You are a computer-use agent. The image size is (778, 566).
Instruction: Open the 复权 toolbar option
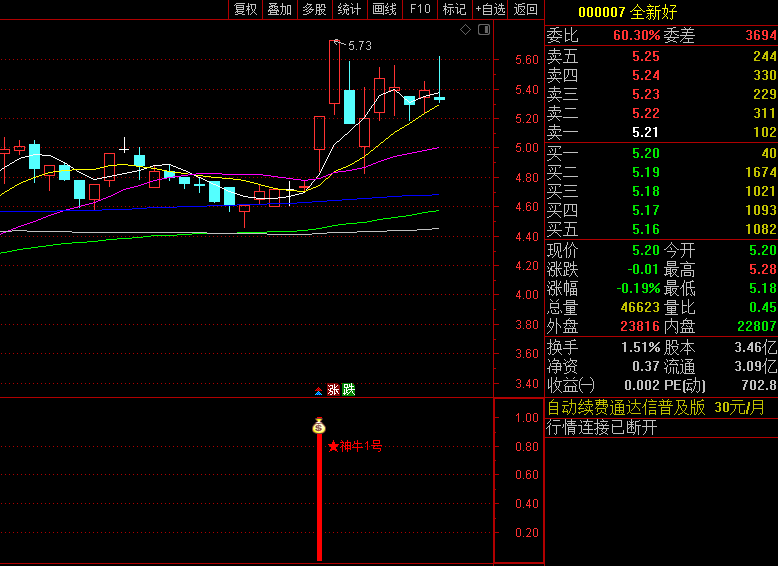pos(246,9)
